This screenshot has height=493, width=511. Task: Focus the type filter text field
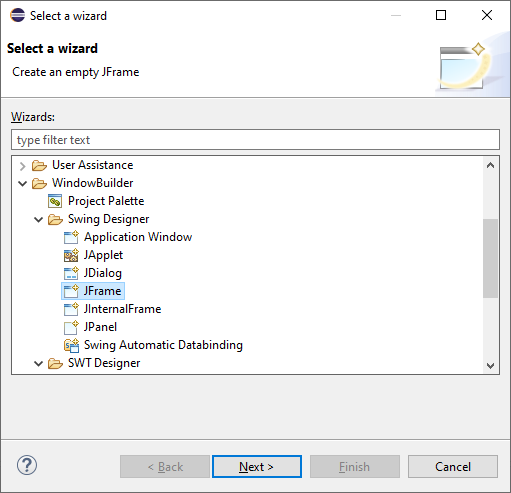[x=255, y=140]
